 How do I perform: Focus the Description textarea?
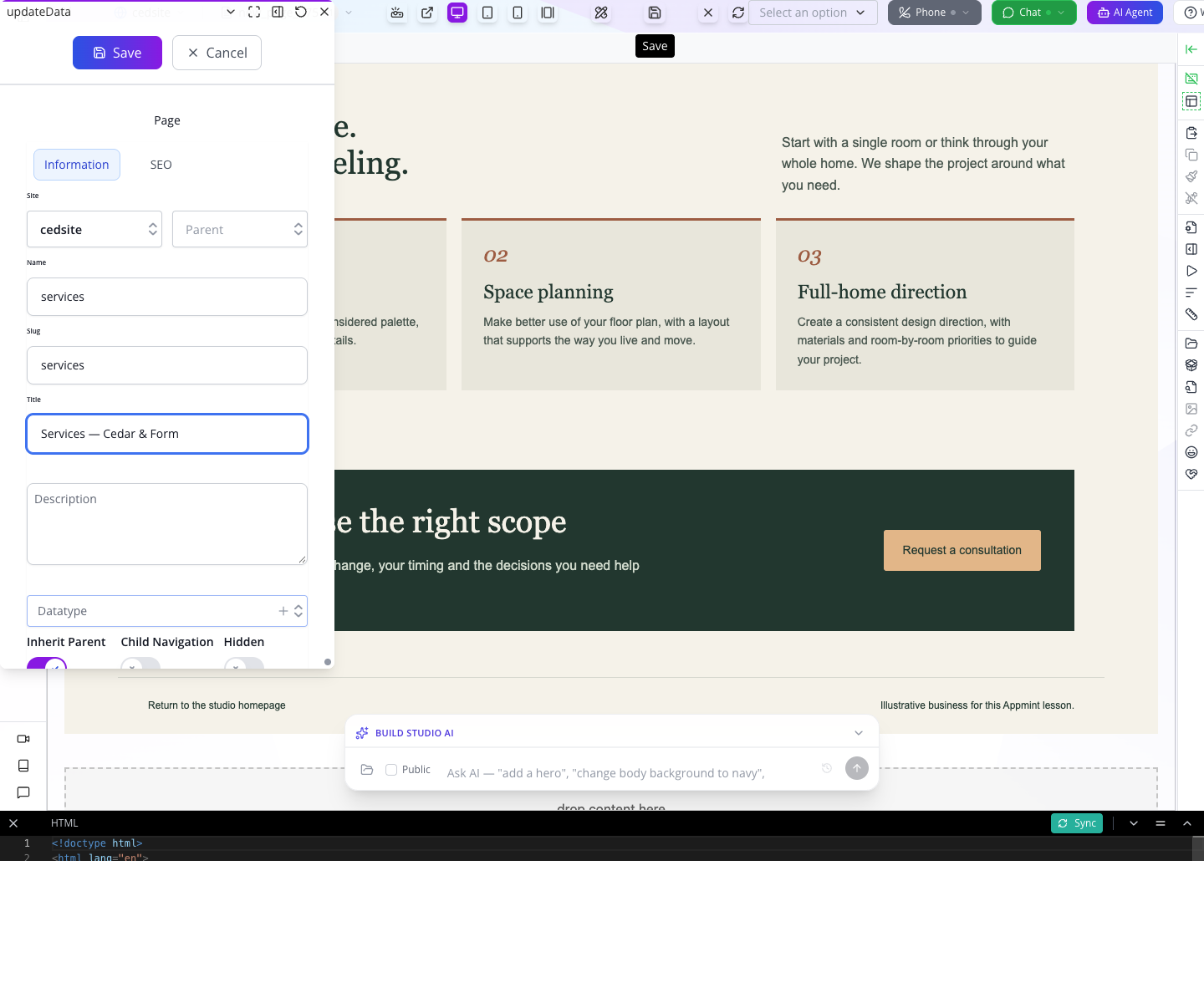click(167, 524)
